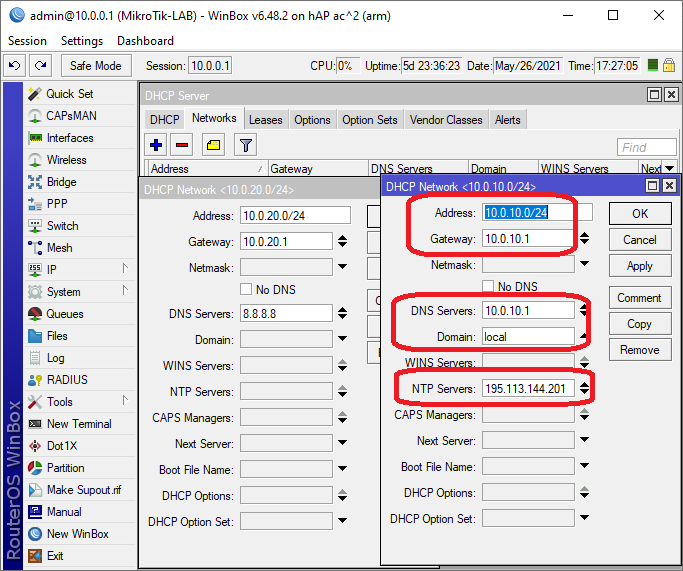Screen dimensions: 683x571
Task: Switch to Options tab
Action: 312,120
